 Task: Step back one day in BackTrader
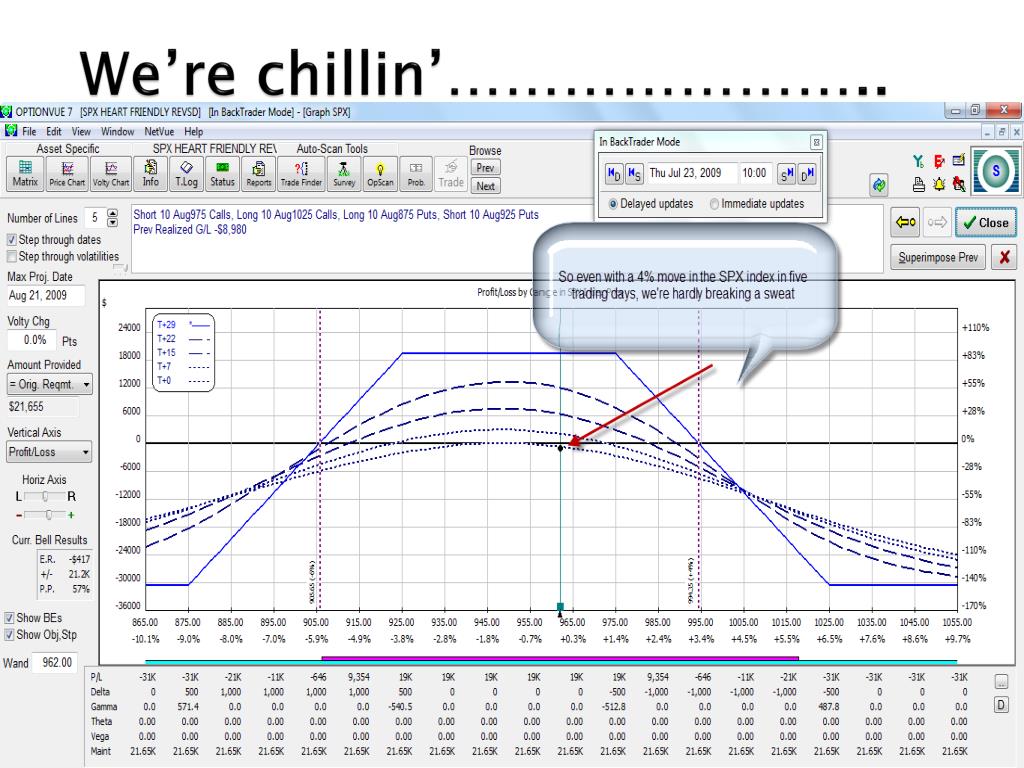tap(614, 174)
